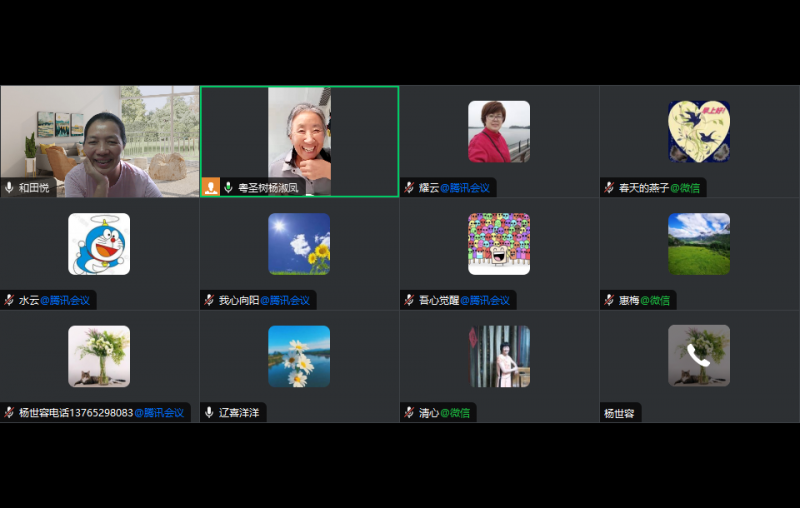Image resolution: width=800 pixels, height=508 pixels.
Task: Select the active speaker video of 粤圣树杨淑凤
Action: click(300, 135)
